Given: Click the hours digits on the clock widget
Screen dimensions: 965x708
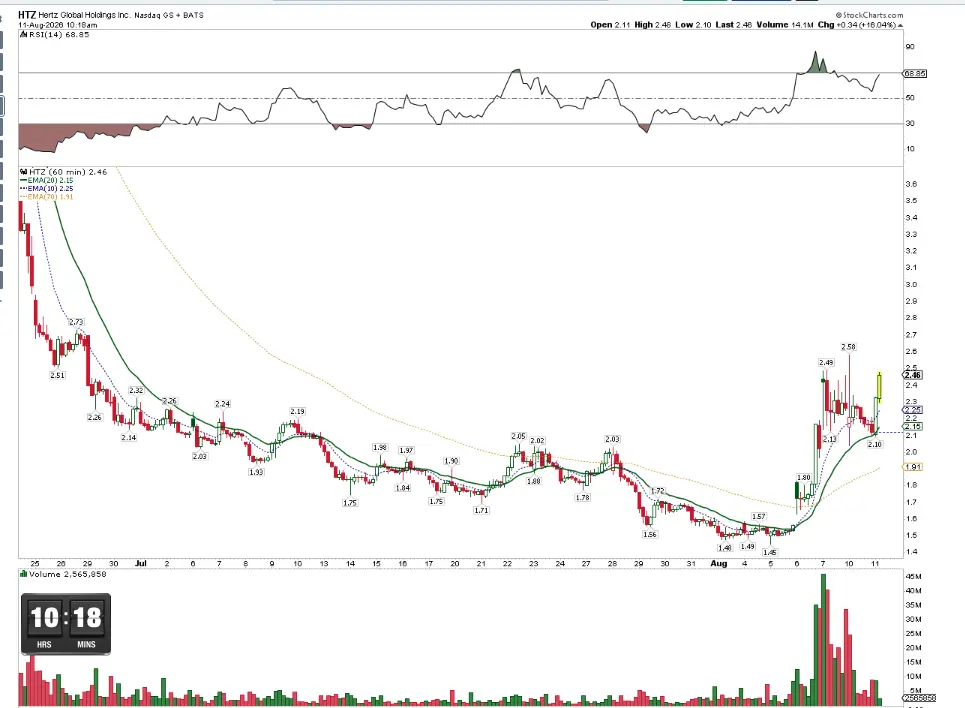Looking at the screenshot, I should click(44, 617).
